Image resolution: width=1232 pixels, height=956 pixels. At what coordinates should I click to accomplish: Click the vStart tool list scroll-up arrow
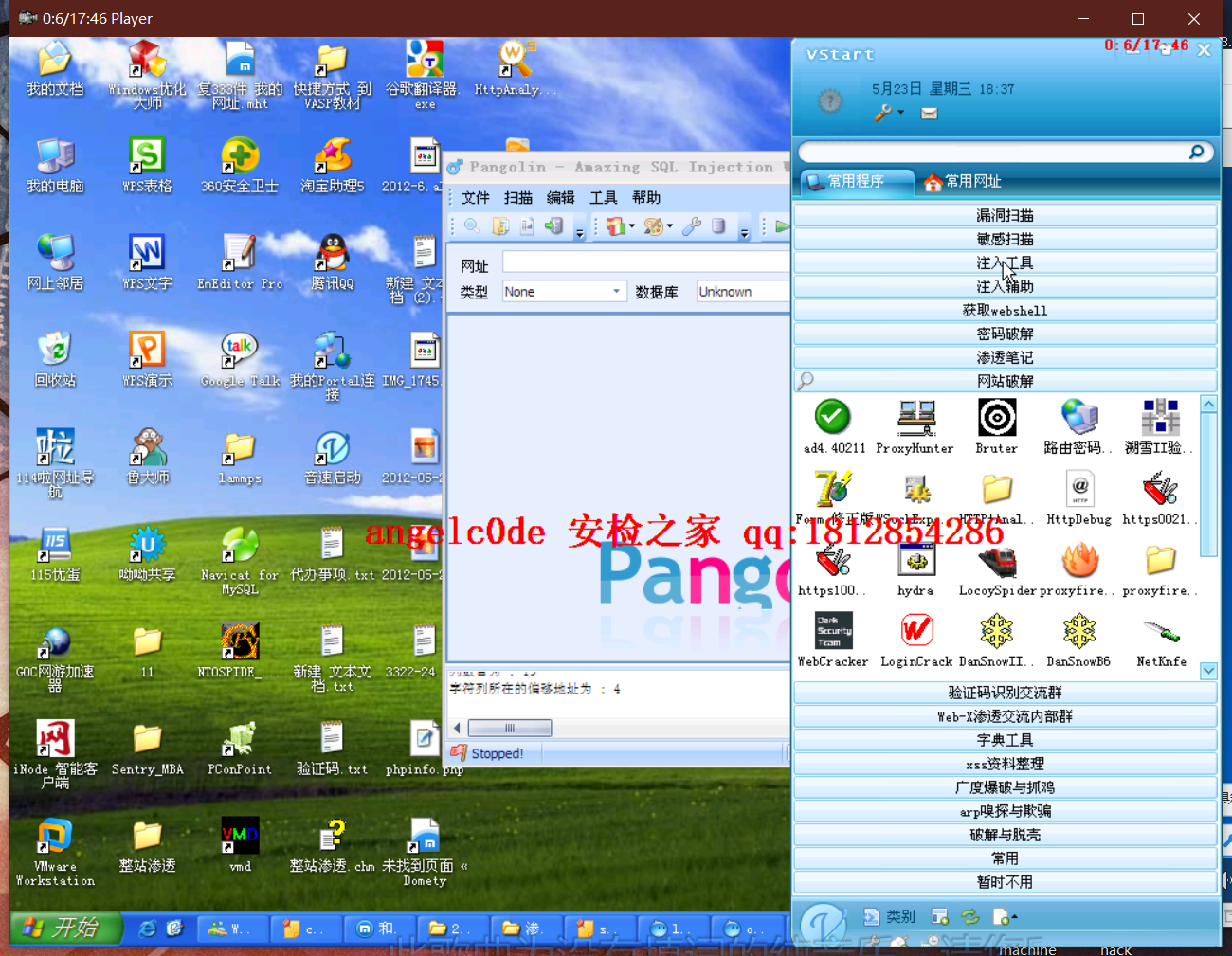coord(1208,405)
